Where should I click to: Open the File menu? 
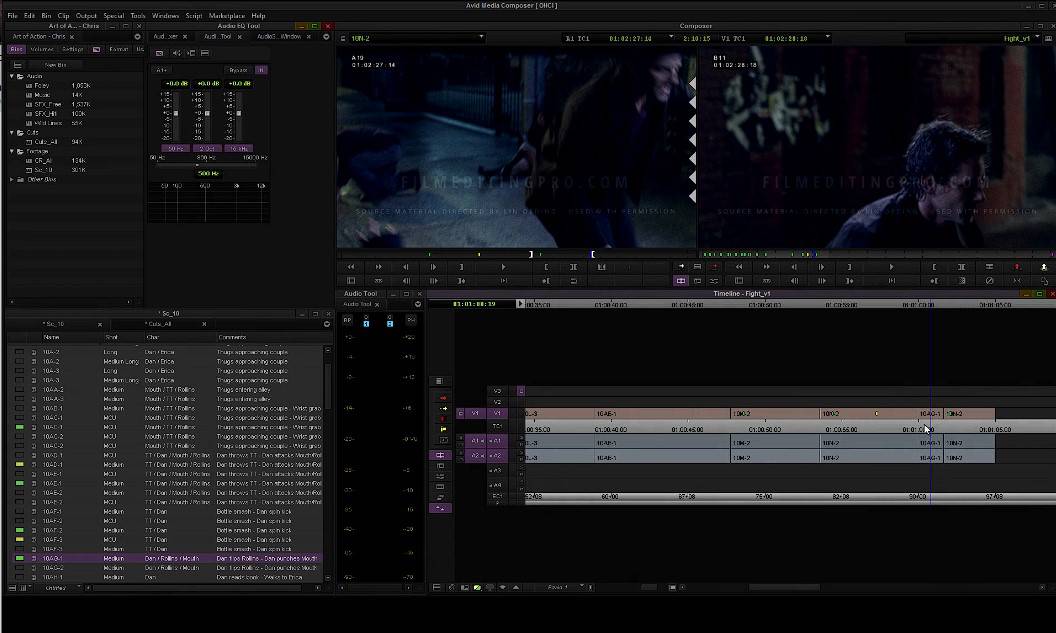[x=12, y=15]
